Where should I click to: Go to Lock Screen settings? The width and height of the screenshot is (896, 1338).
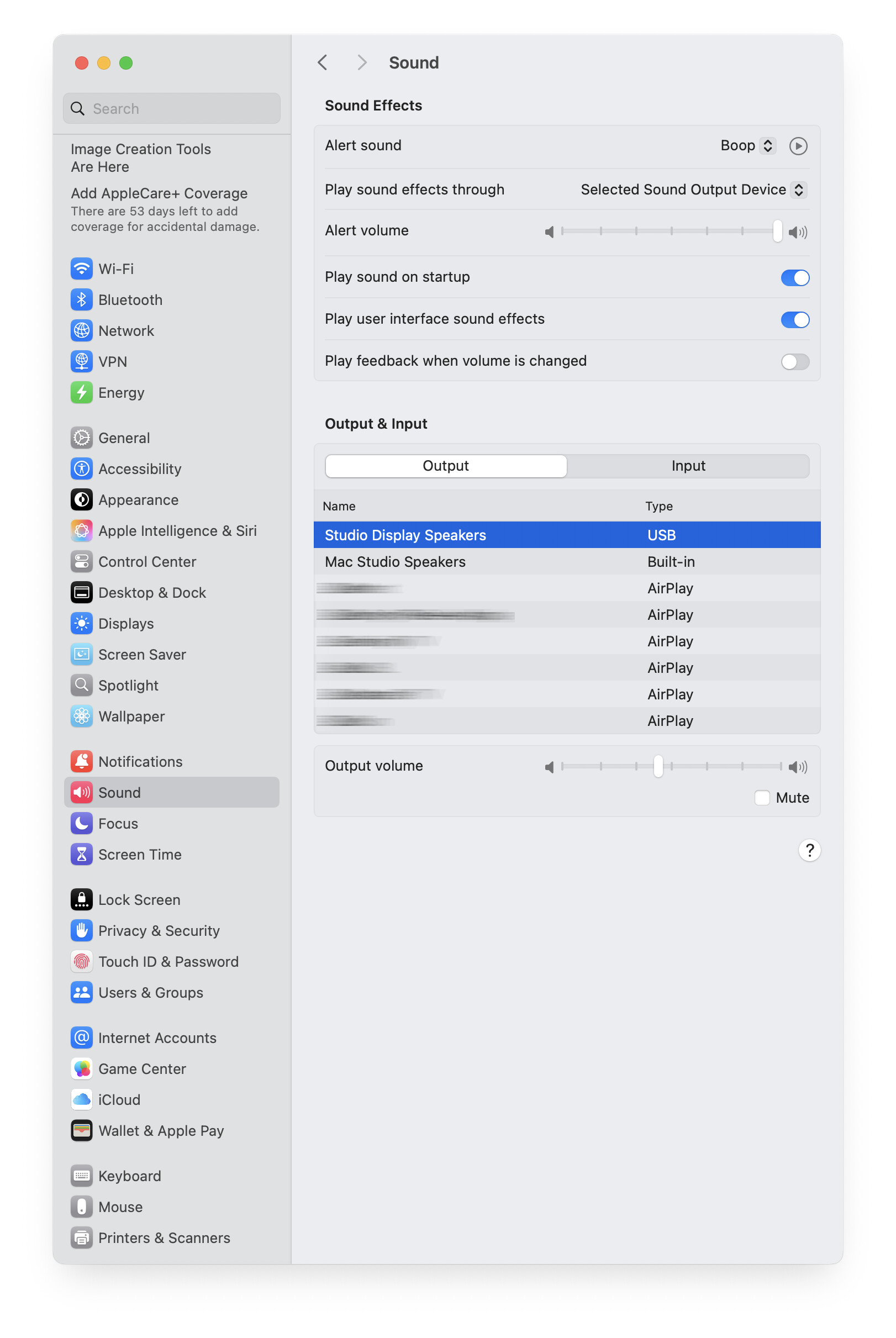[x=171, y=900]
